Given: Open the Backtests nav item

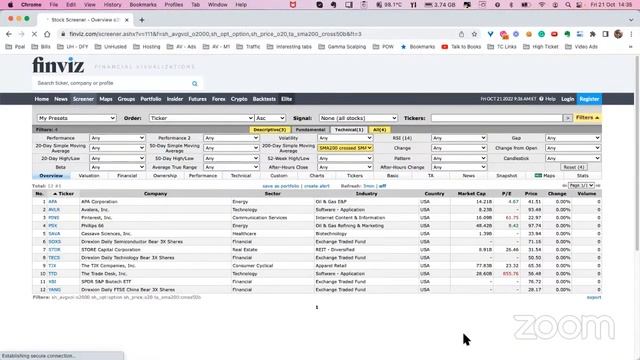Looking at the screenshot, I should (x=264, y=99).
